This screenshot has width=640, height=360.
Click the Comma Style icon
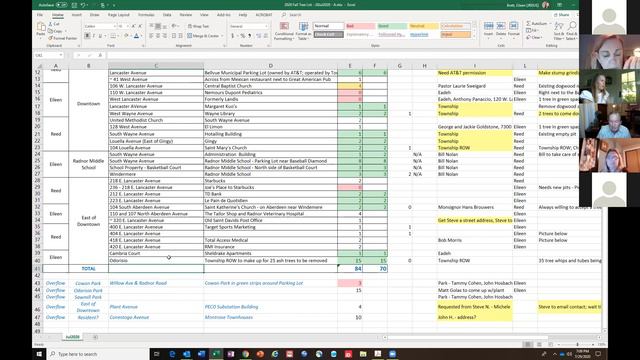tap(249, 36)
